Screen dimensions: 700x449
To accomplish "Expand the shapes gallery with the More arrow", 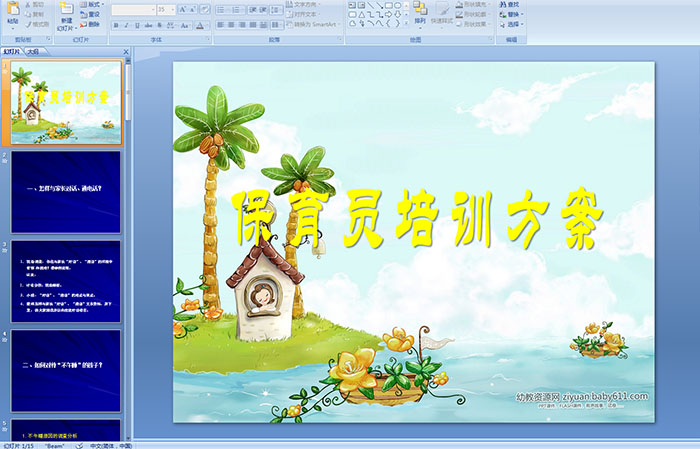I will point(406,23).
